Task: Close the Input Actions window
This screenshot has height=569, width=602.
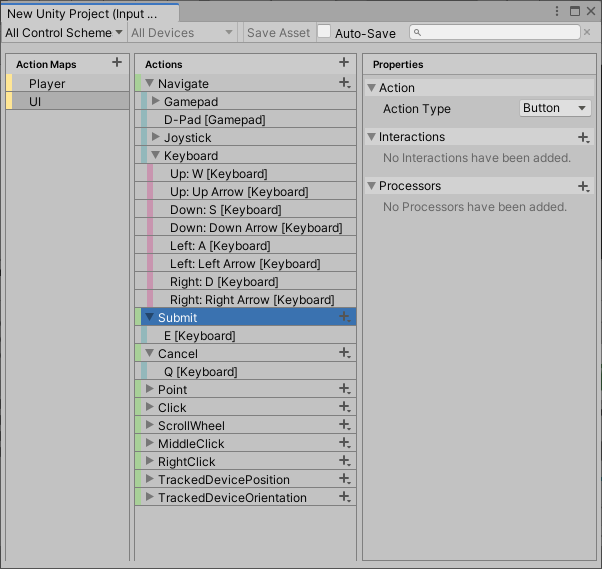Action: pos(591,11)
